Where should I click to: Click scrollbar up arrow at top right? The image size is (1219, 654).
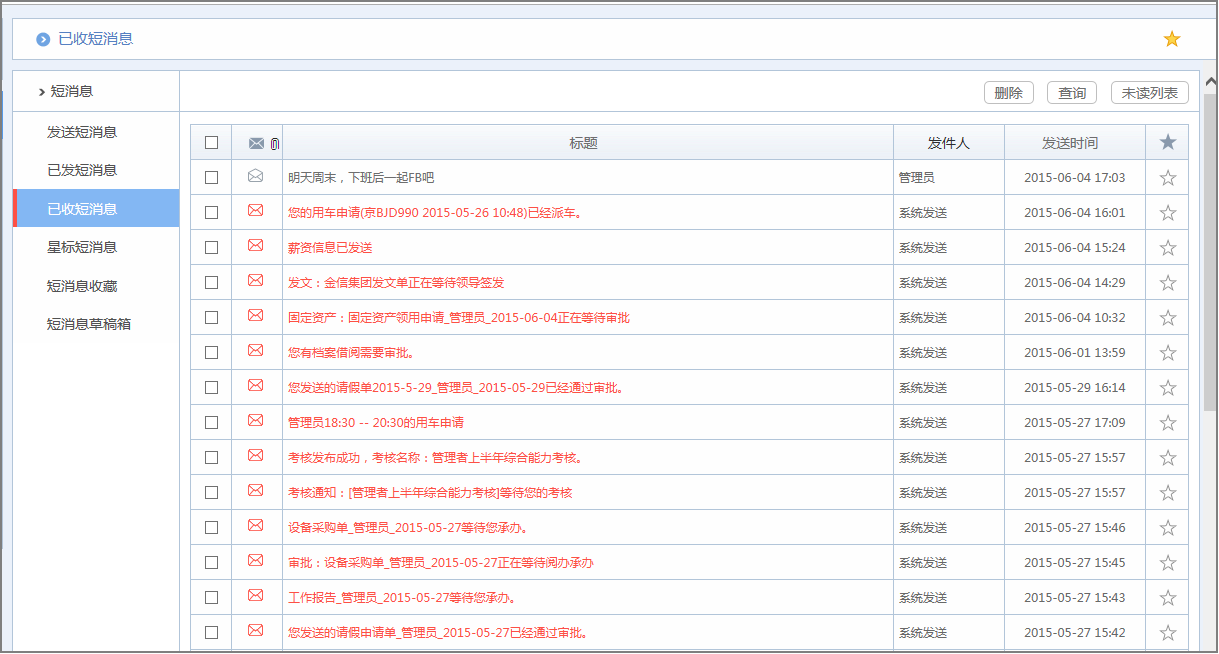click(x=1210, y=81)
